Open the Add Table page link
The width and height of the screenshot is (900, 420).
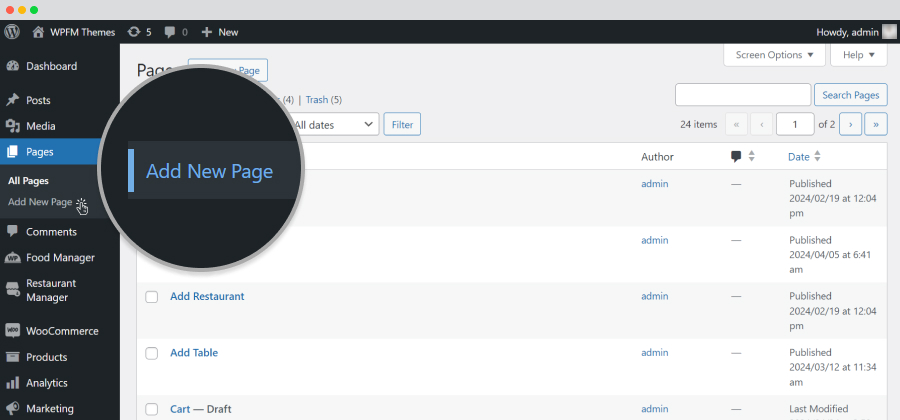coord(194,352)
